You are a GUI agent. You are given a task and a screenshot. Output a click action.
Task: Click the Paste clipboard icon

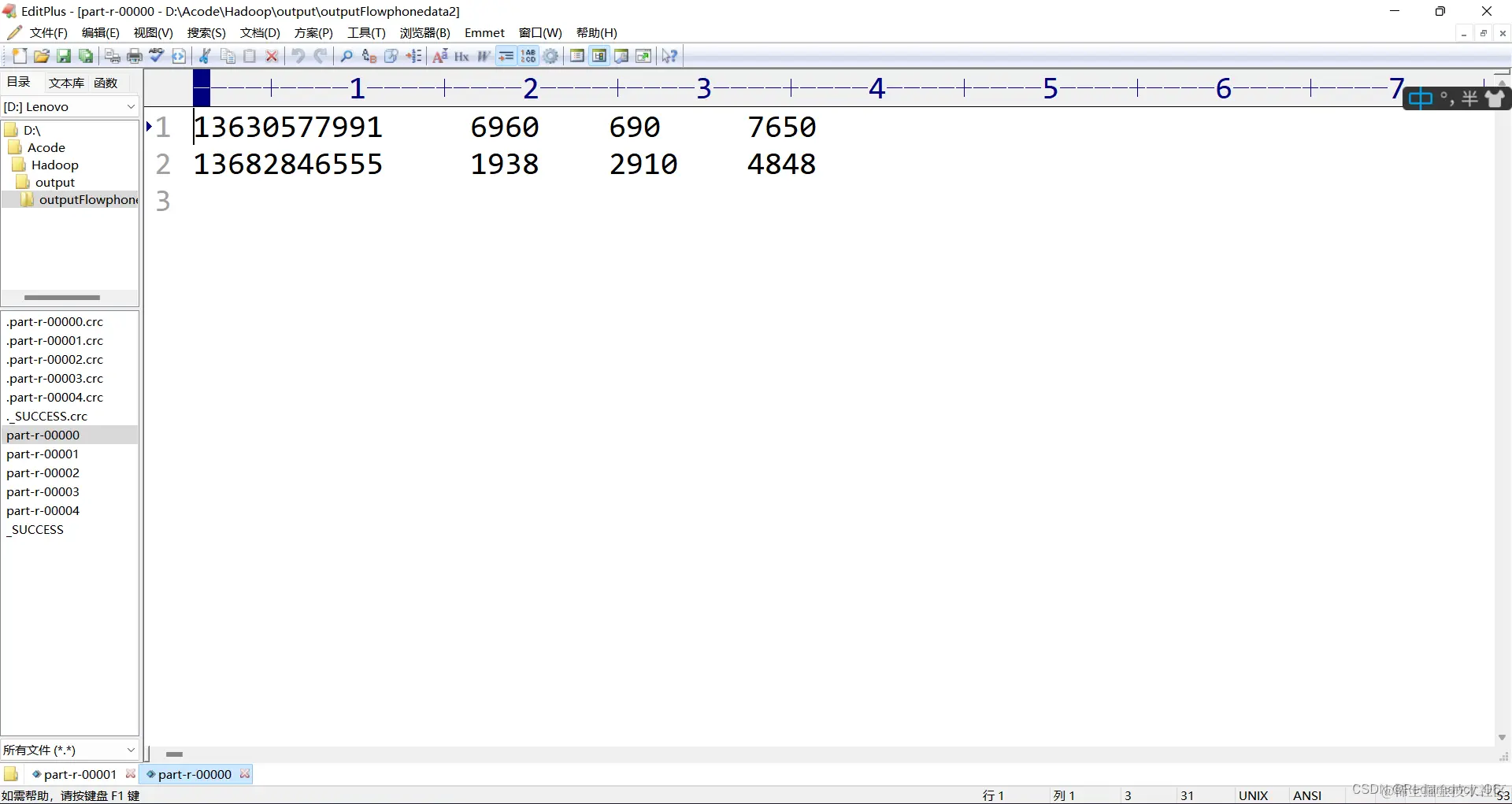coord(250,56)
